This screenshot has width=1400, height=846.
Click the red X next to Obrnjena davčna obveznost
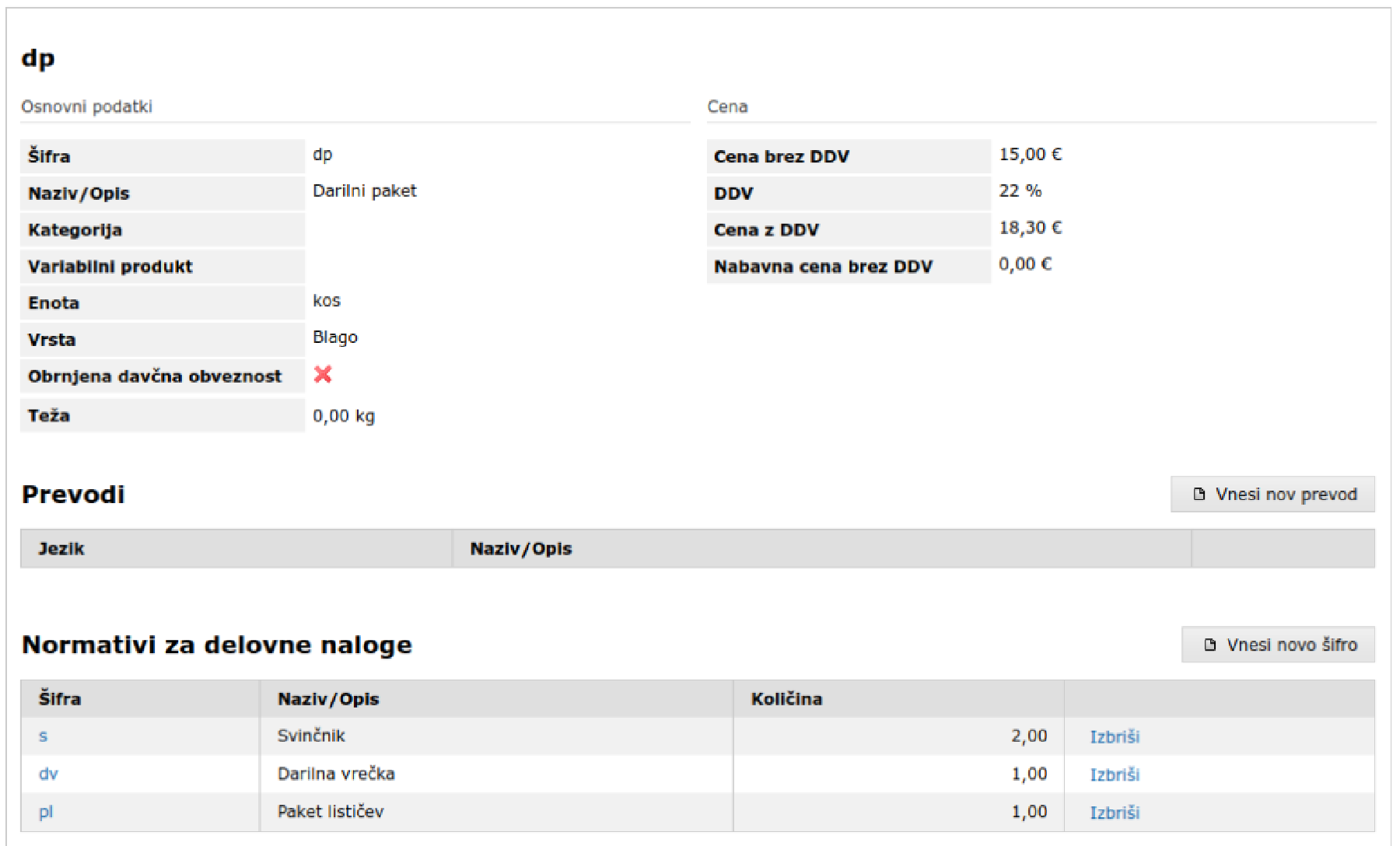(322, 375)
